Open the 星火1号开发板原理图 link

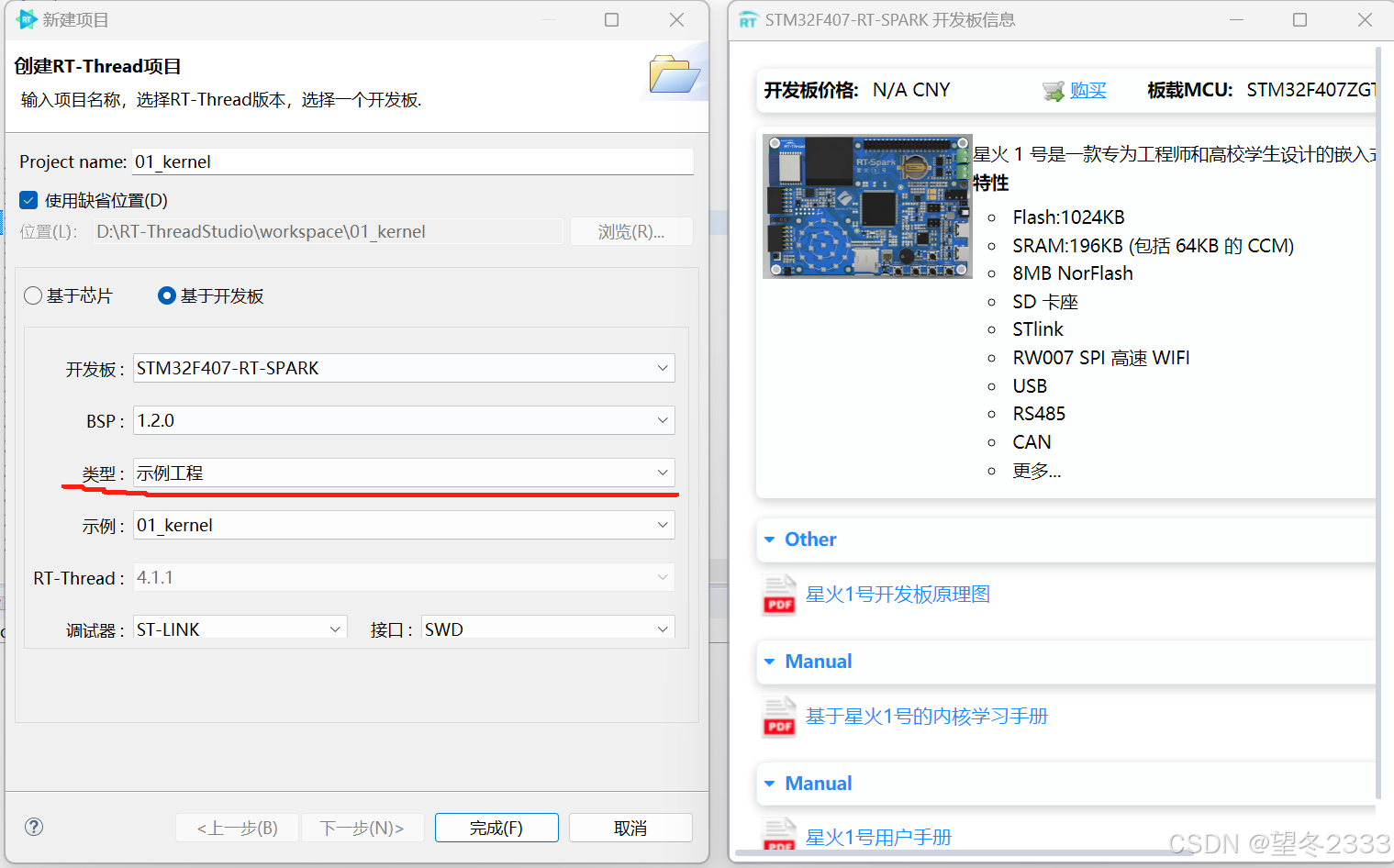click(x=898, y=594)
